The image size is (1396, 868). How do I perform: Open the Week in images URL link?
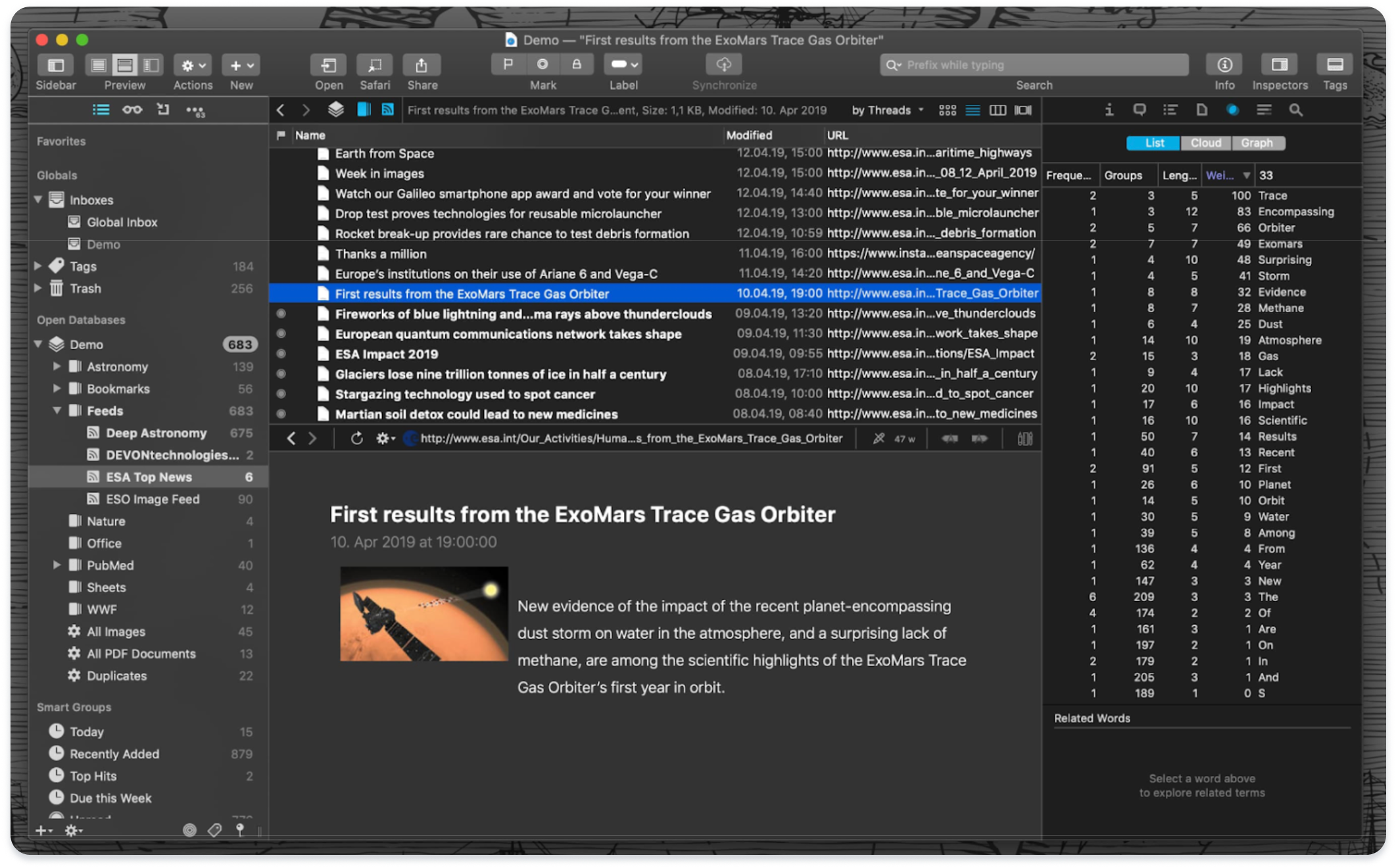(931, 173)
